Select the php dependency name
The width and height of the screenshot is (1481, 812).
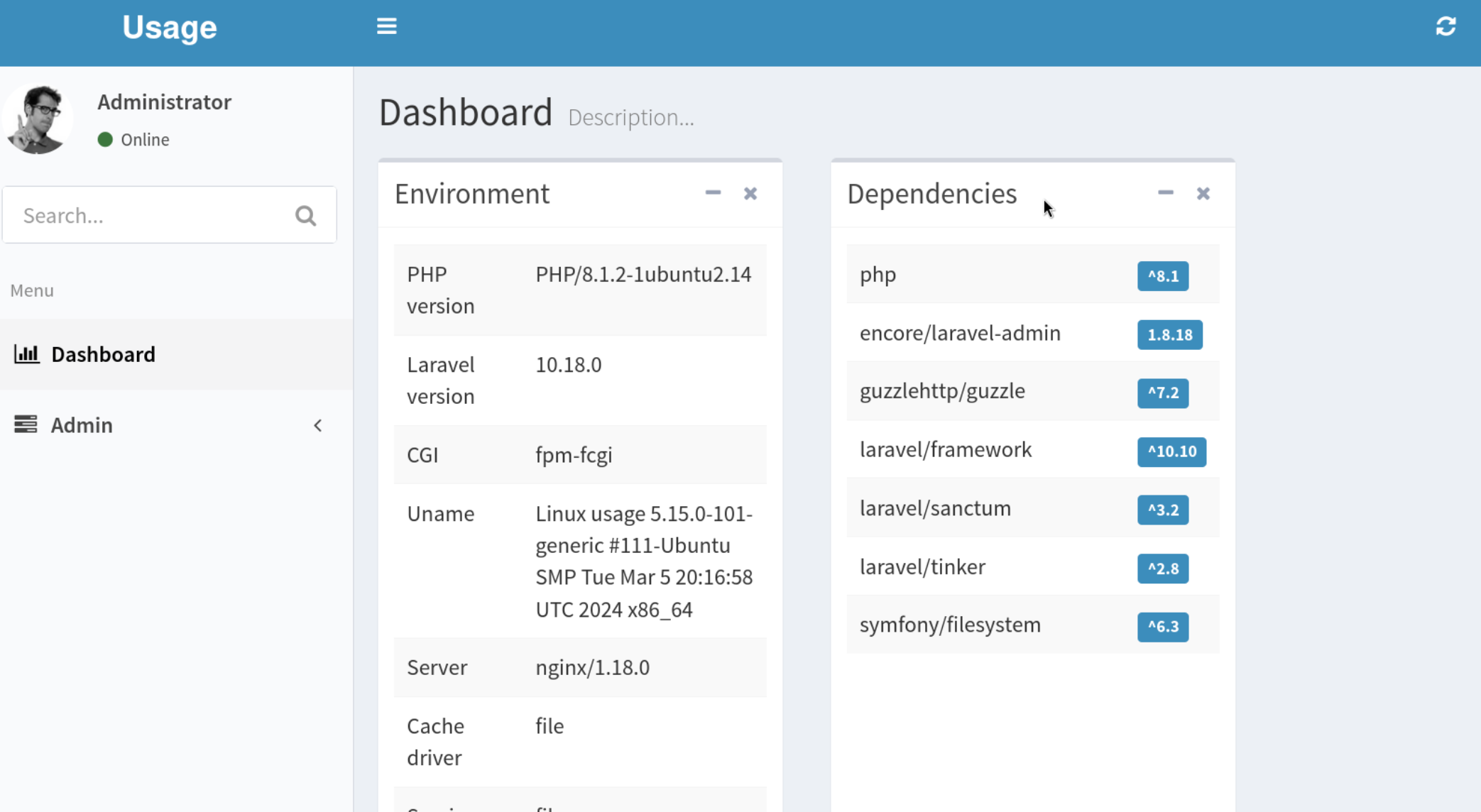[x=878, y=275]
